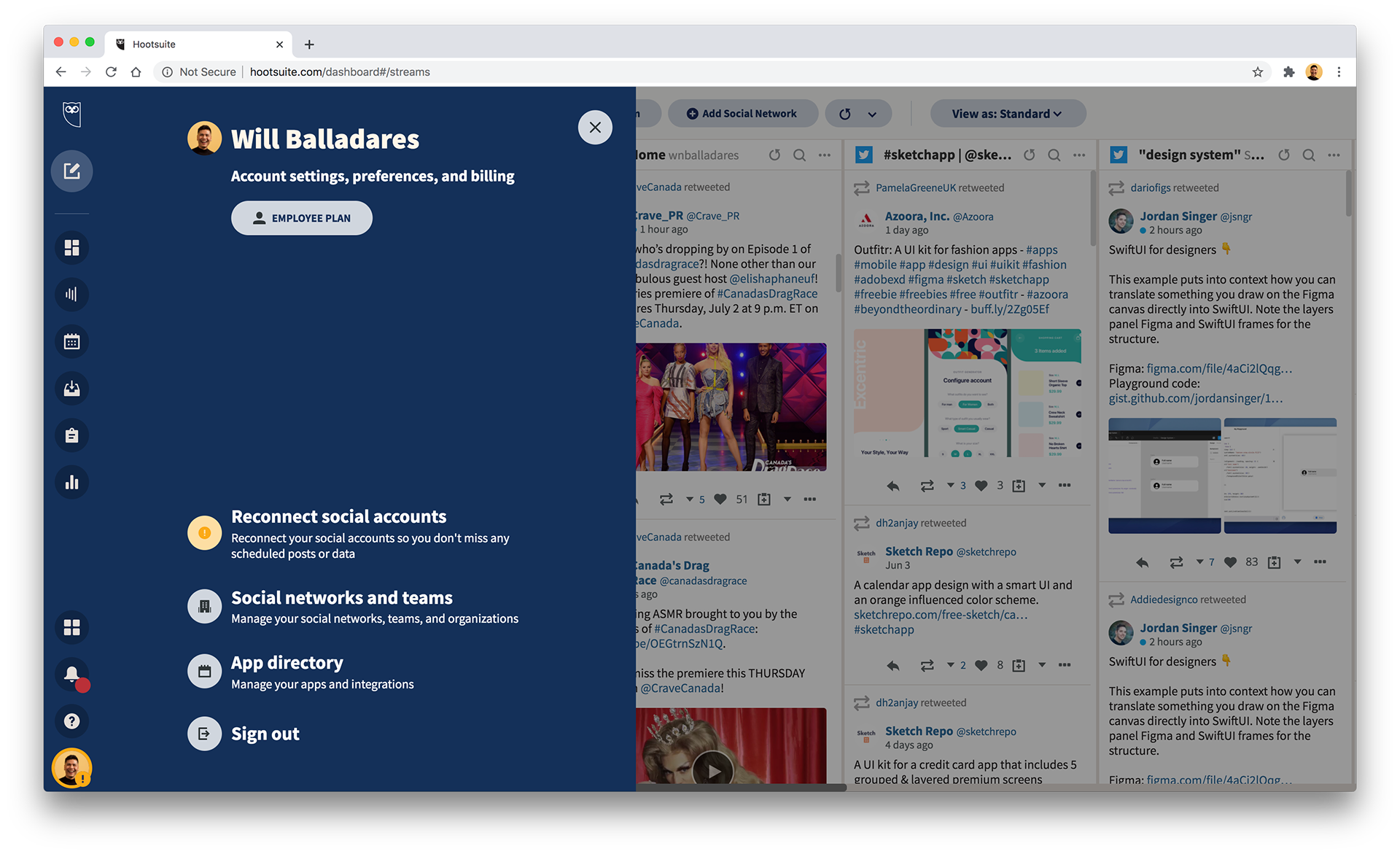Screen dimensions: 1400x854
Task: Expand refresh interval dropdown arrow
Action: [x=872, y=114]
